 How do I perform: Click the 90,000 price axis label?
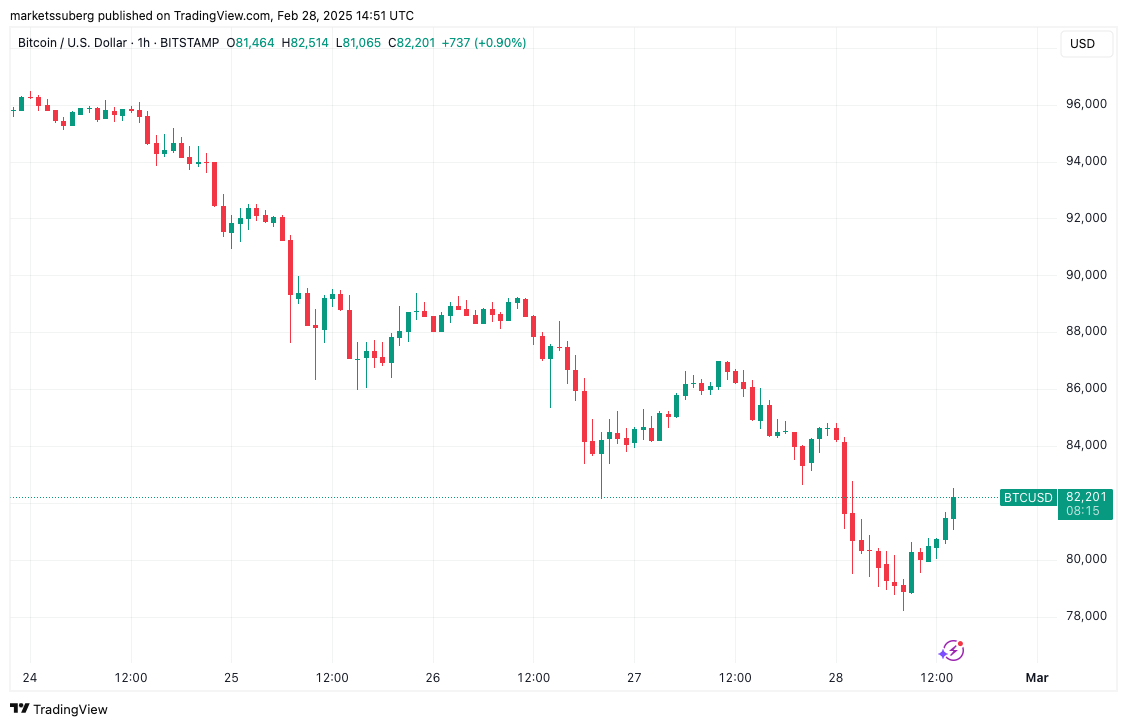pos(1086,275)
